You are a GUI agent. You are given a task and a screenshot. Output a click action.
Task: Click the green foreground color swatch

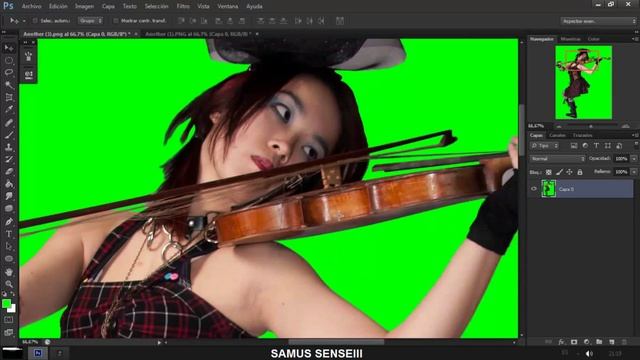(6, 303)
